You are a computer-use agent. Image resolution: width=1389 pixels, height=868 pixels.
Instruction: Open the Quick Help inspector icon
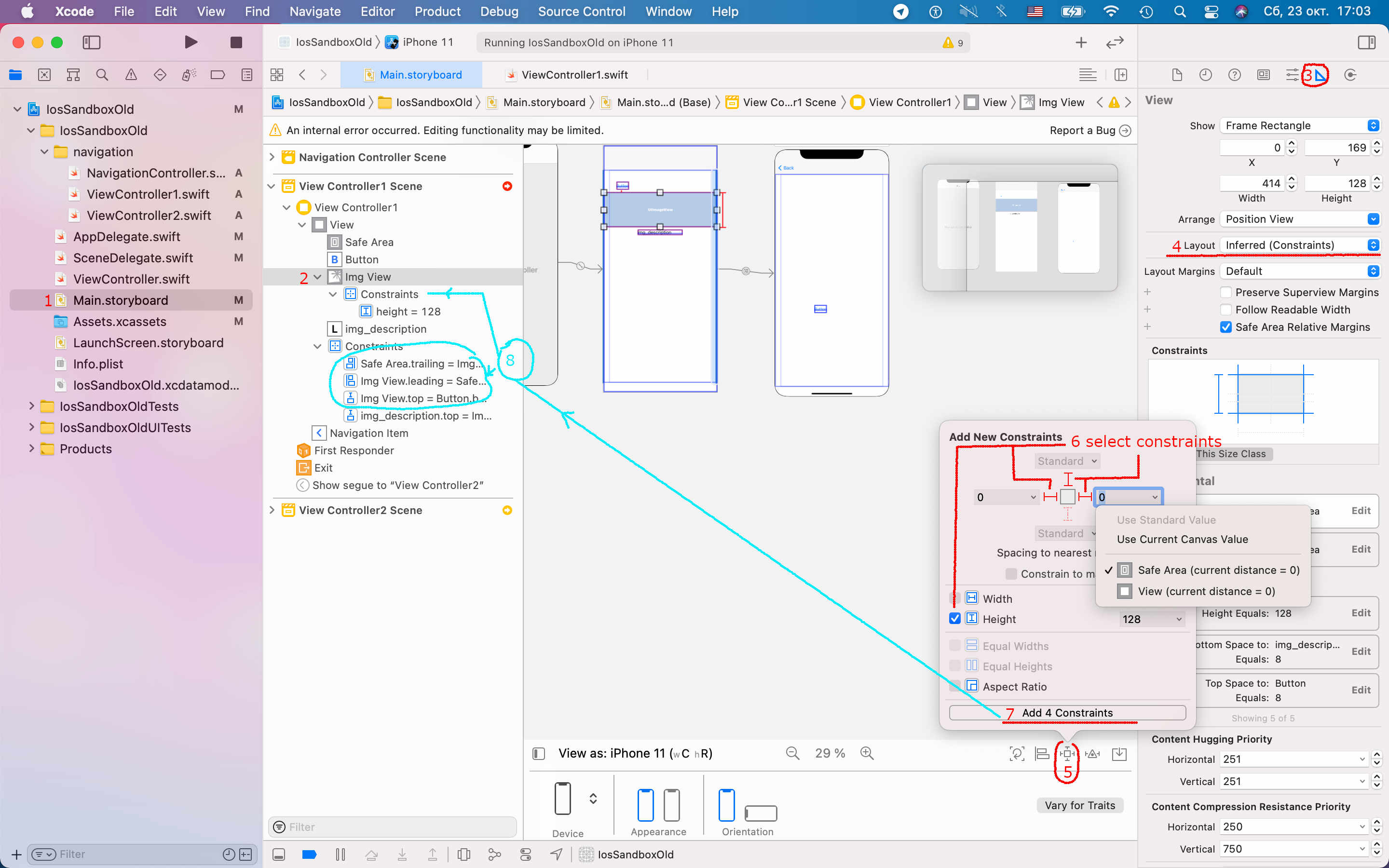(x=1235, y=75)
